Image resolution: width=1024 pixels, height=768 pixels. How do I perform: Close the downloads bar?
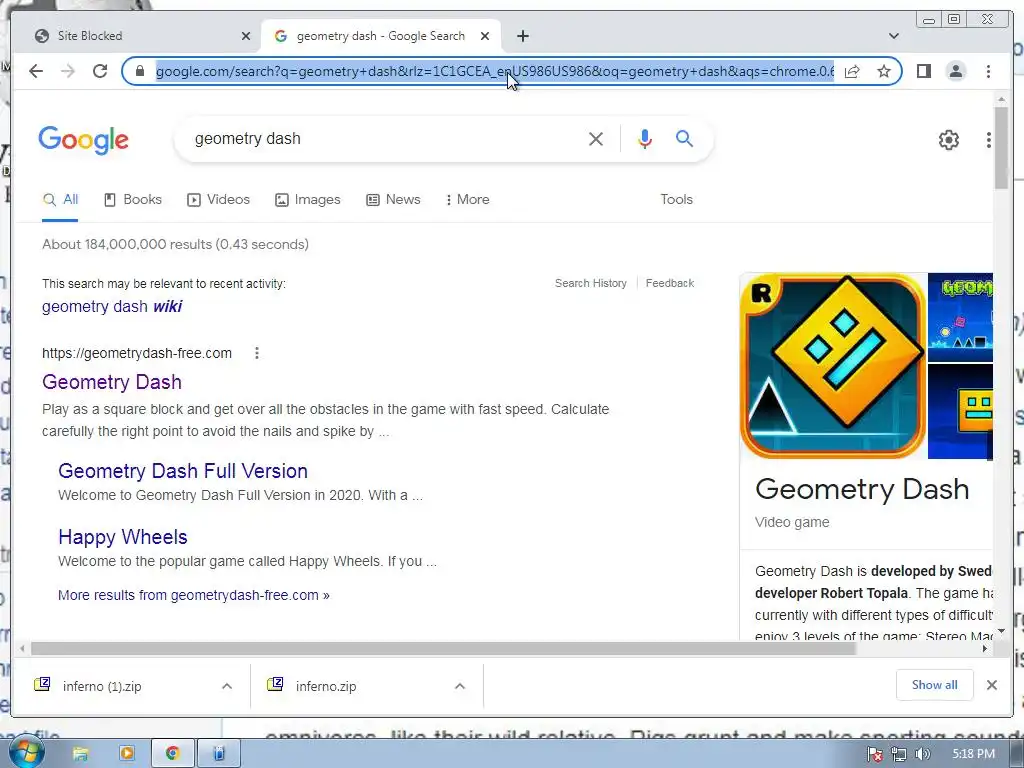point(991,685)
